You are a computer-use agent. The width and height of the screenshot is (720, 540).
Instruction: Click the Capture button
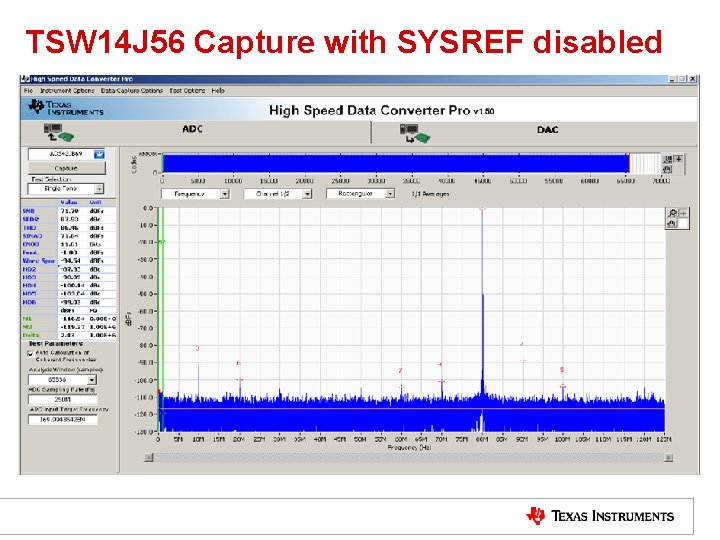point(67,168)
